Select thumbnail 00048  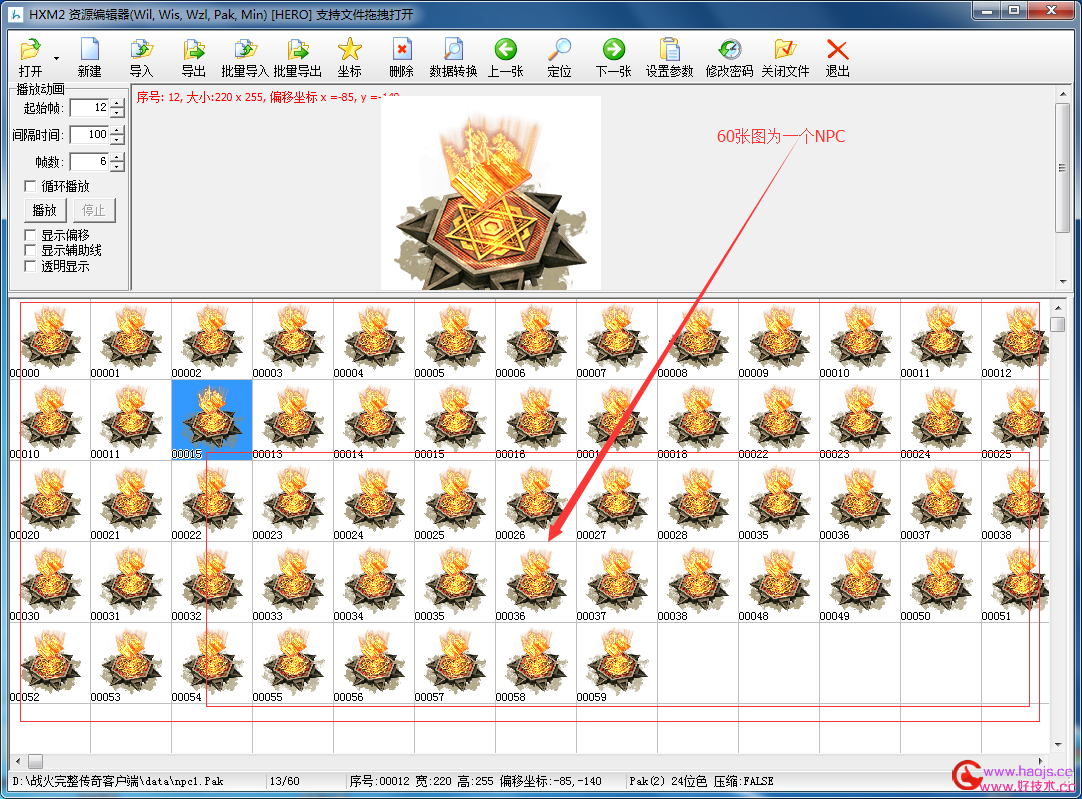[778, 582]
